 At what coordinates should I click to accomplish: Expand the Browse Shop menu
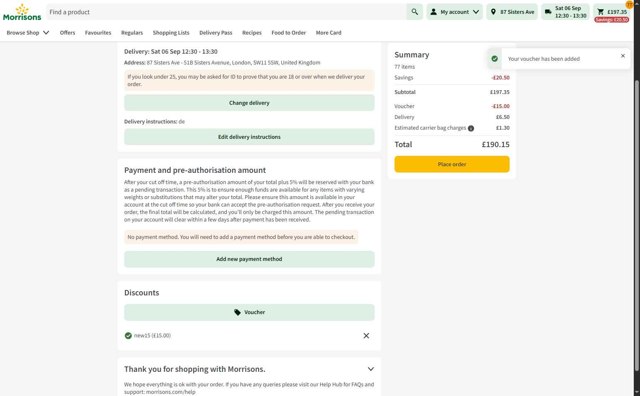coord(28,33)
